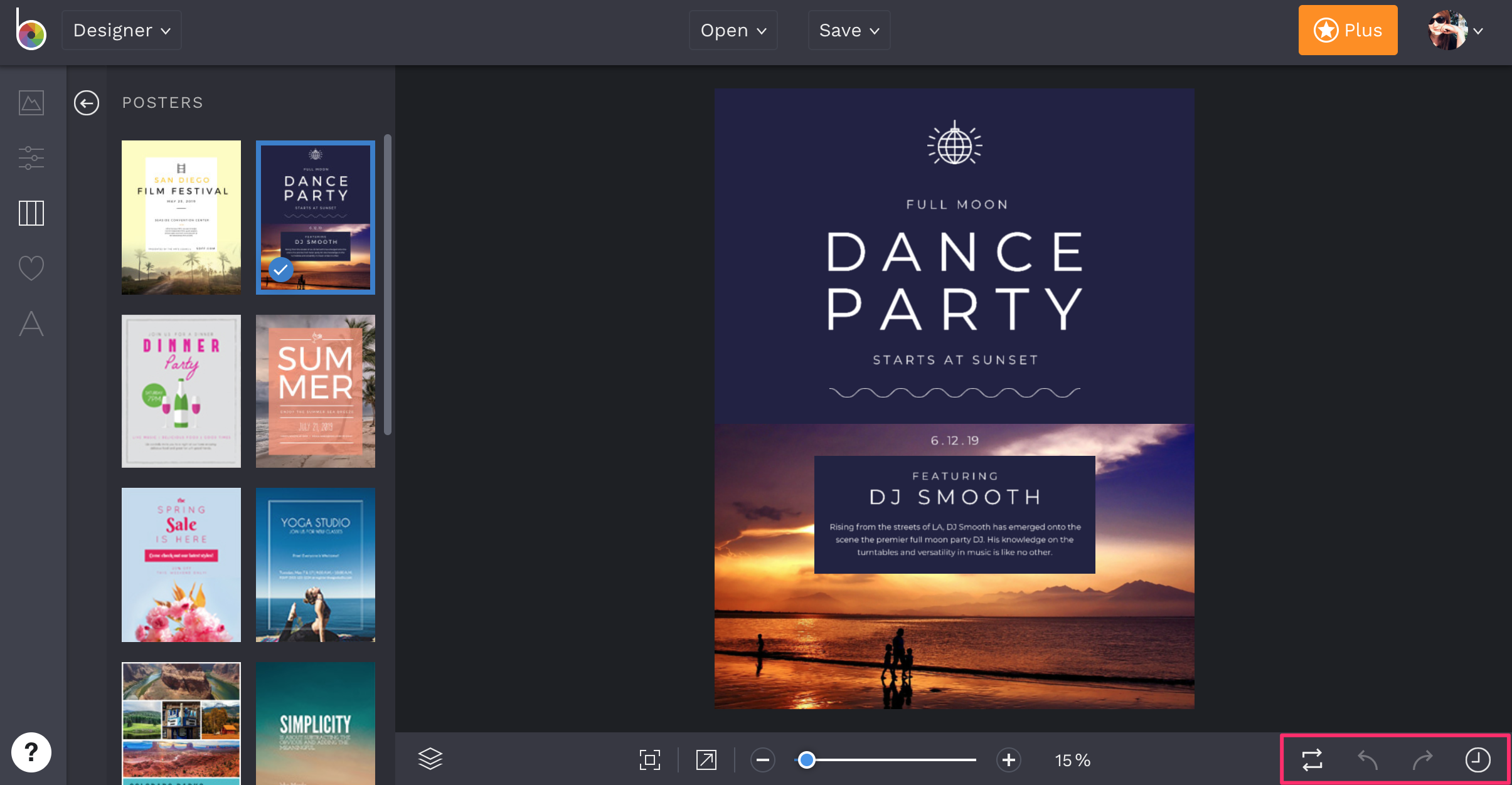Screen dimensions: 1512x785
Task: Click the DANCE PARTY title on canvas
Action: point(955,280)
